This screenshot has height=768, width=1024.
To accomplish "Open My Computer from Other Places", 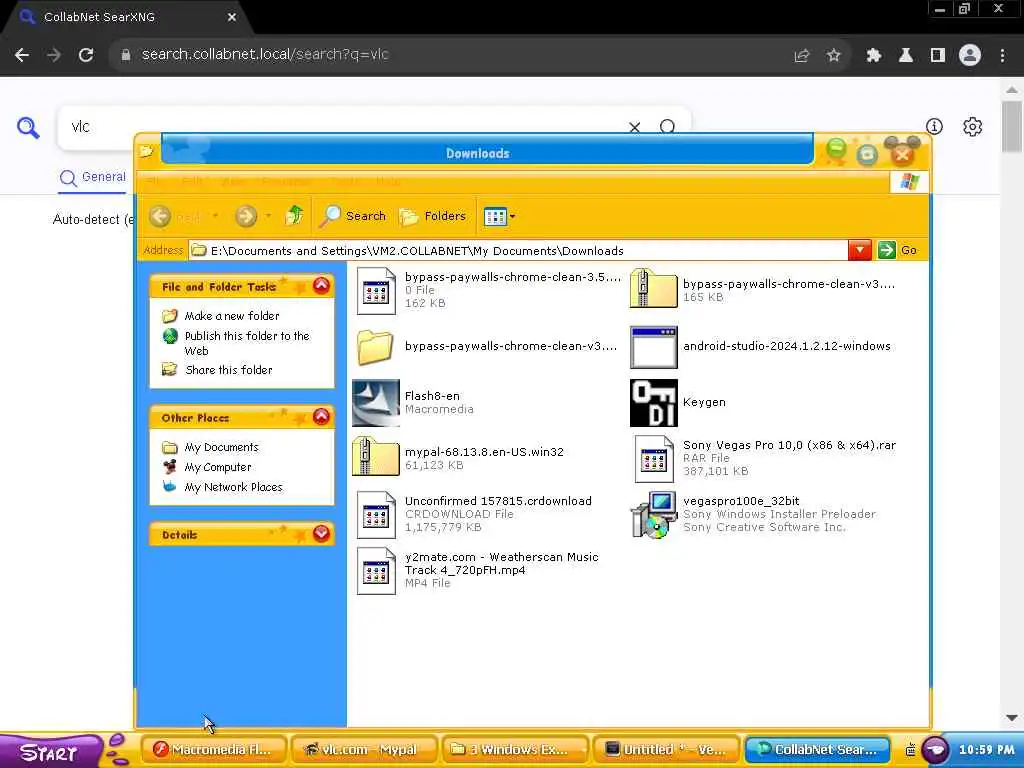I will (x=218, y=467).
